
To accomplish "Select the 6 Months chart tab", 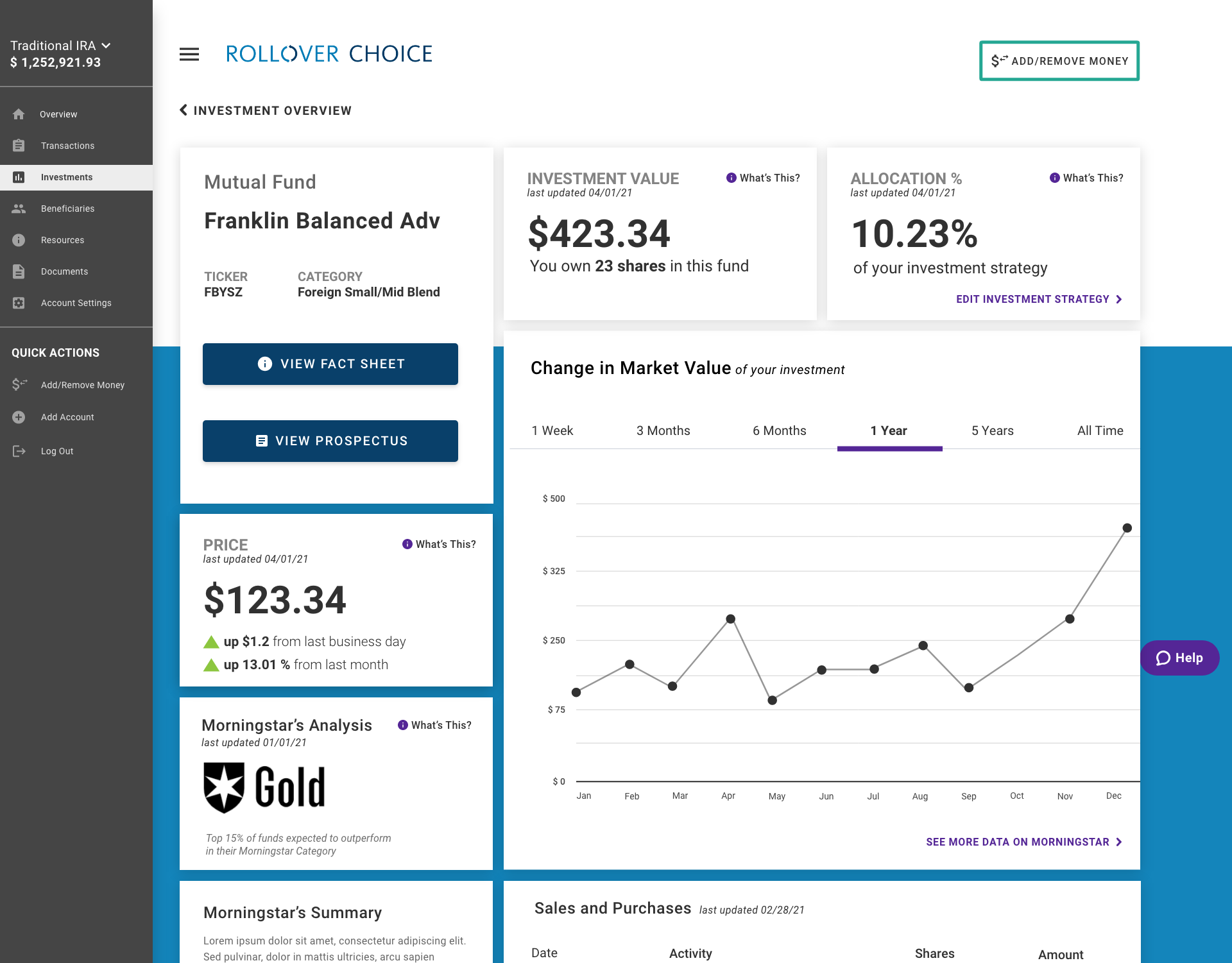I will [779, 430].
